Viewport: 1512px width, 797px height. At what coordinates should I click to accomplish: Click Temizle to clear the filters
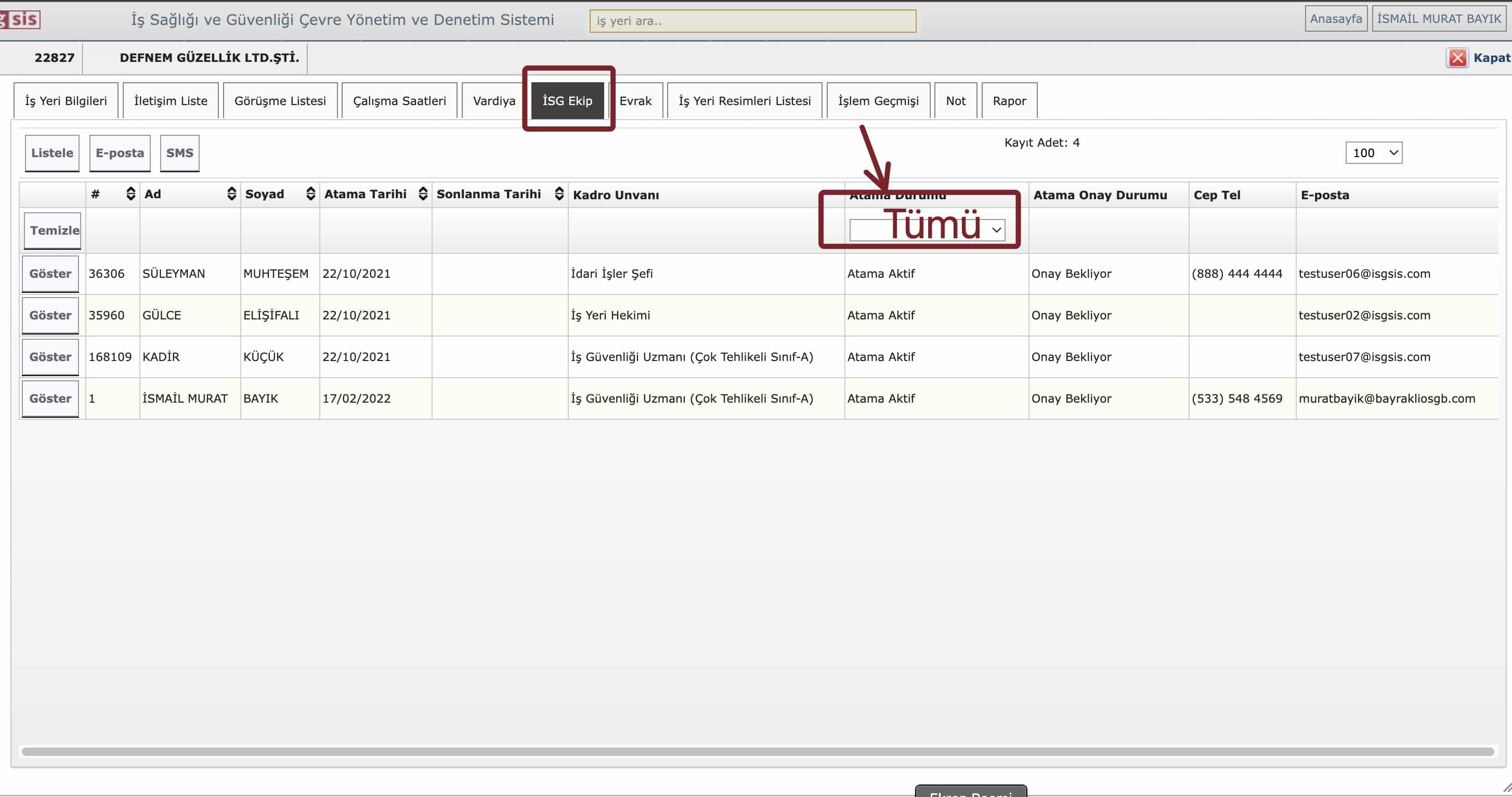click(x=53, y=230)
